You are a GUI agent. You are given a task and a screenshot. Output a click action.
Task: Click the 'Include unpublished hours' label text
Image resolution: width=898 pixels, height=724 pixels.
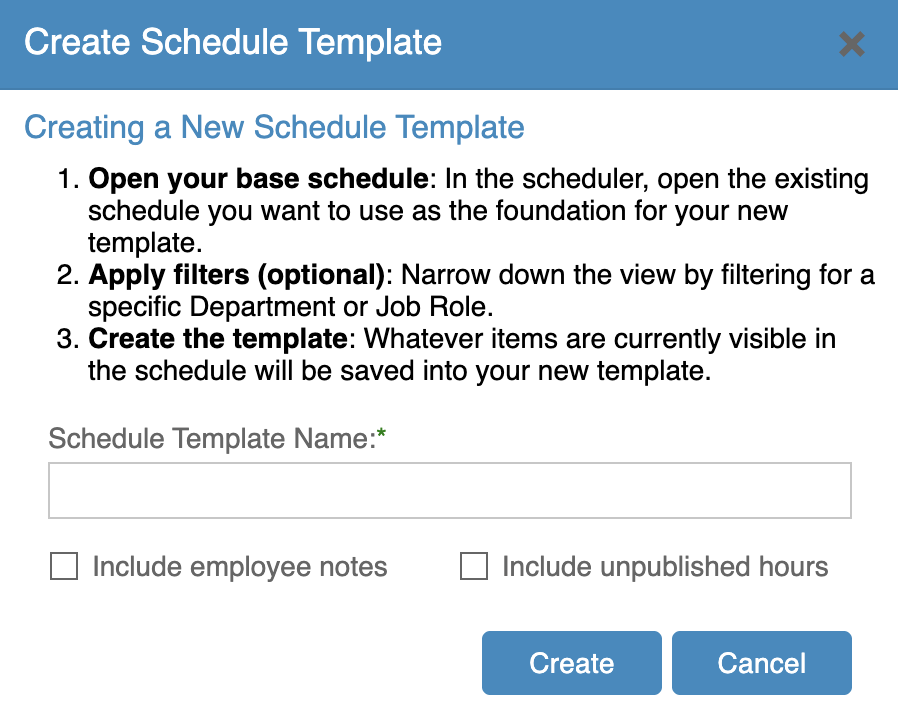[665, 567]
